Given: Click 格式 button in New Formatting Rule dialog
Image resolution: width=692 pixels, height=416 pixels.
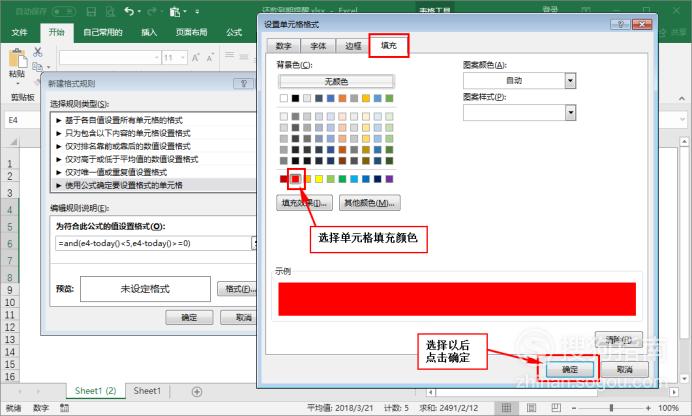Looking at the screenshot, I should point(238,289).
